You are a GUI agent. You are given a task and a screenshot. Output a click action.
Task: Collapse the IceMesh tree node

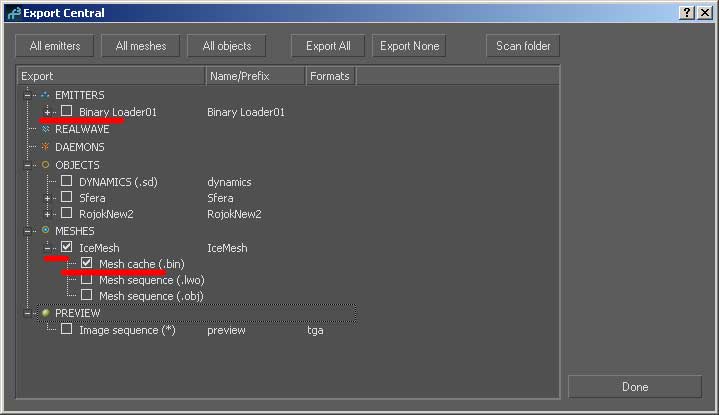pyautogui.click(x=47, y=247)
